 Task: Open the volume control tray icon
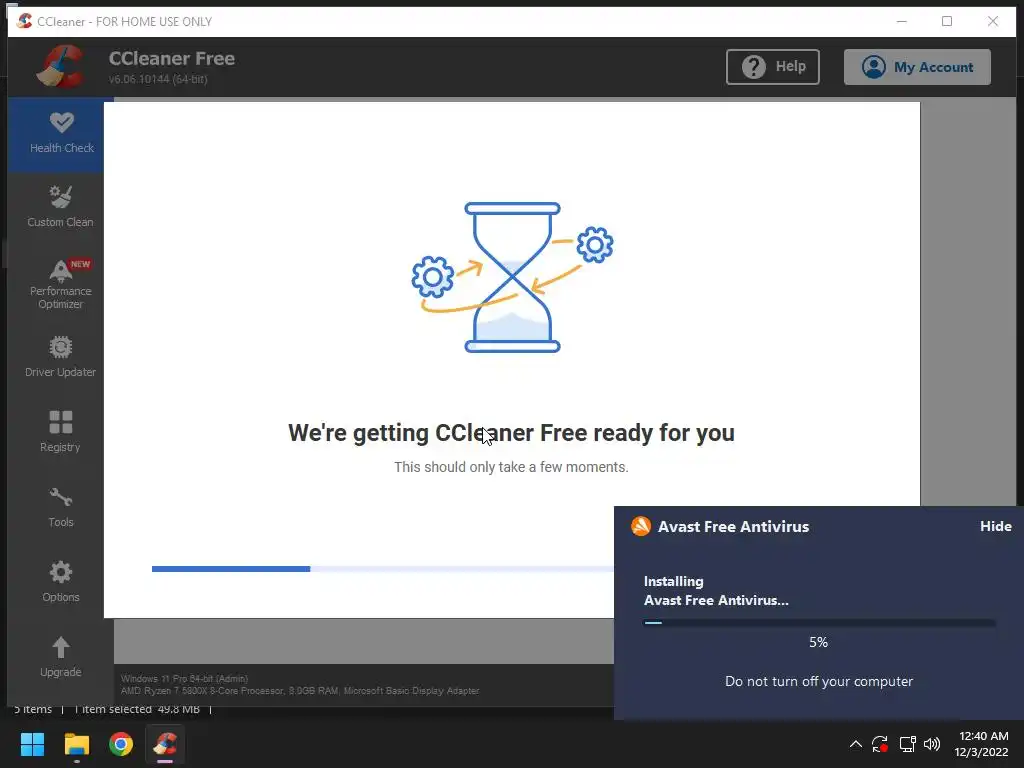tap(932, 744)
